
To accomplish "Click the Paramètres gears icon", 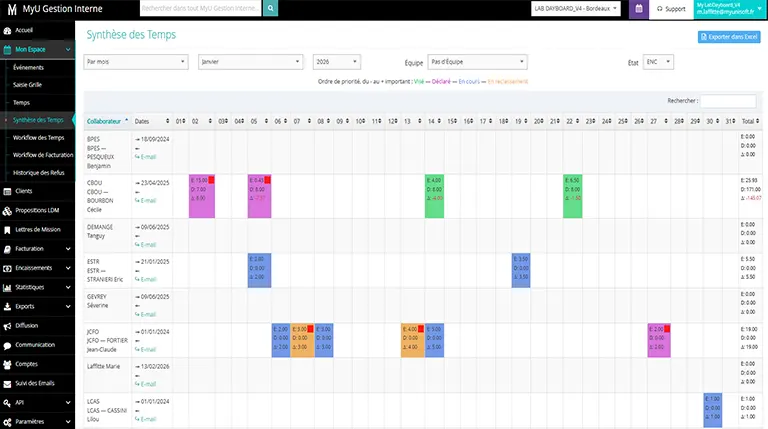I will [7, 422].
